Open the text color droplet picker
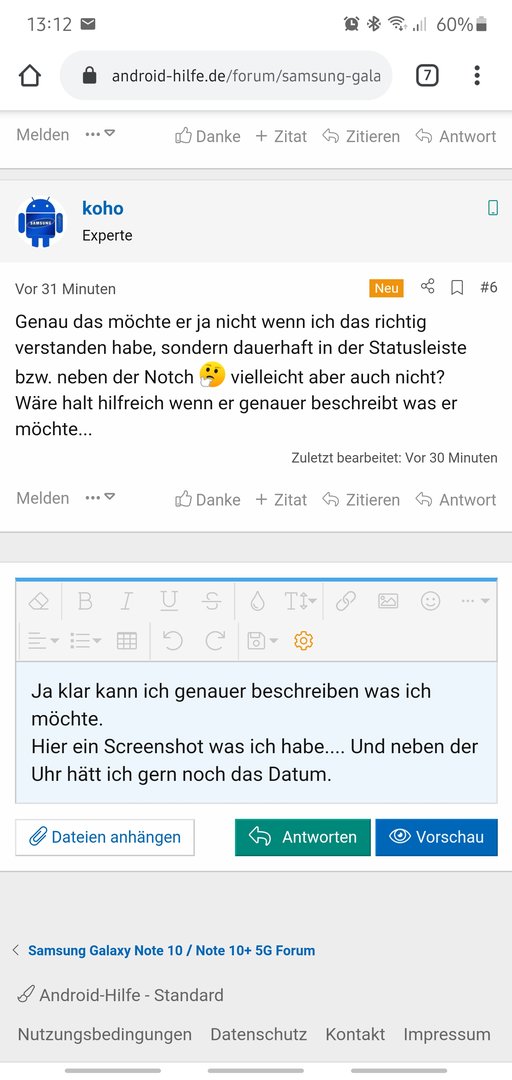This screenshot has width=512, height=1080. pyautogui.click(x=258, y=601)
